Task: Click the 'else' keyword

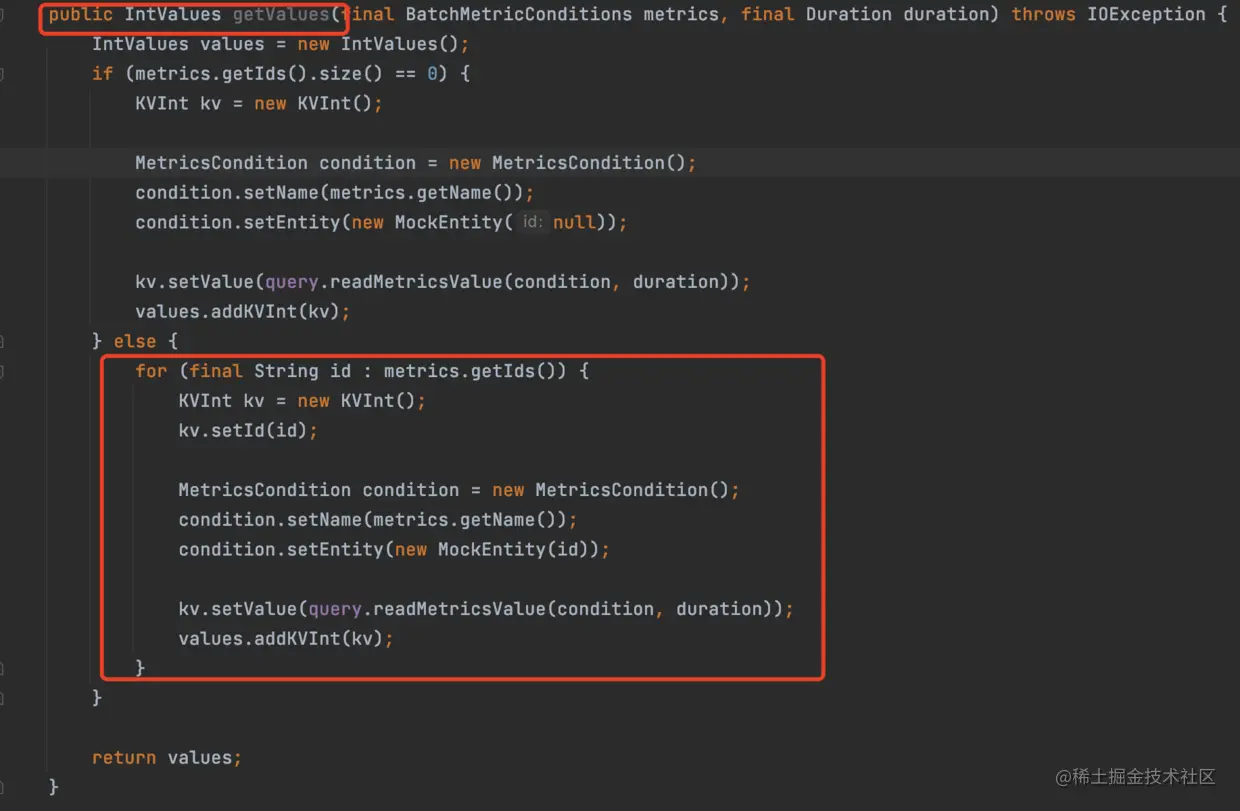Action: pos(135,341)
